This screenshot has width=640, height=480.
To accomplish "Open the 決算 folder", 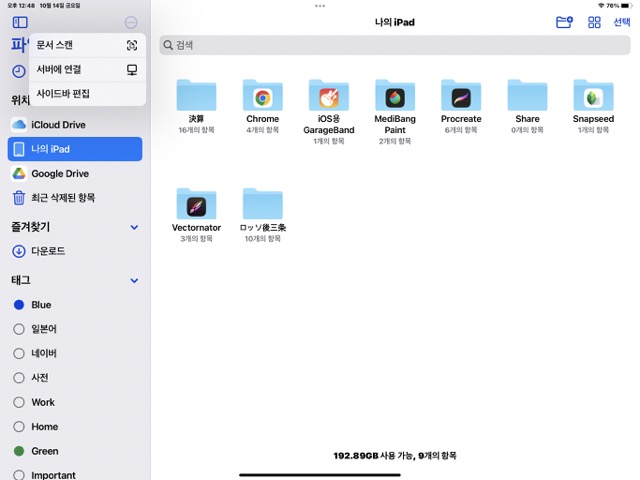I will 196,106.
